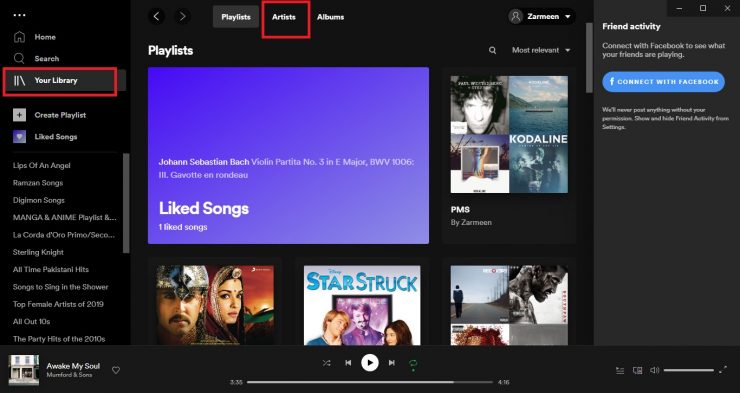Switch to the Artists tab
Image resolution: width=740 pixels, height=393 pixels.
pyautogui.click(x=284, y=17)
